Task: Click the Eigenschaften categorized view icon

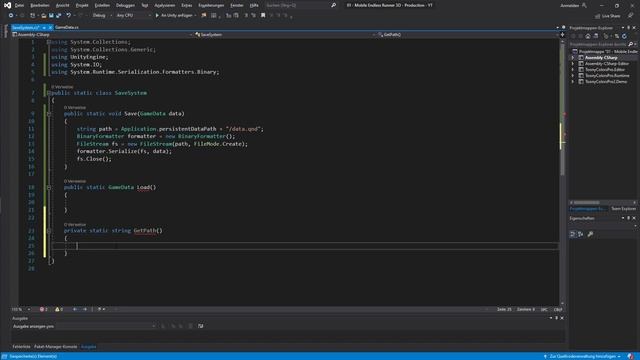Action: point(573,234)
